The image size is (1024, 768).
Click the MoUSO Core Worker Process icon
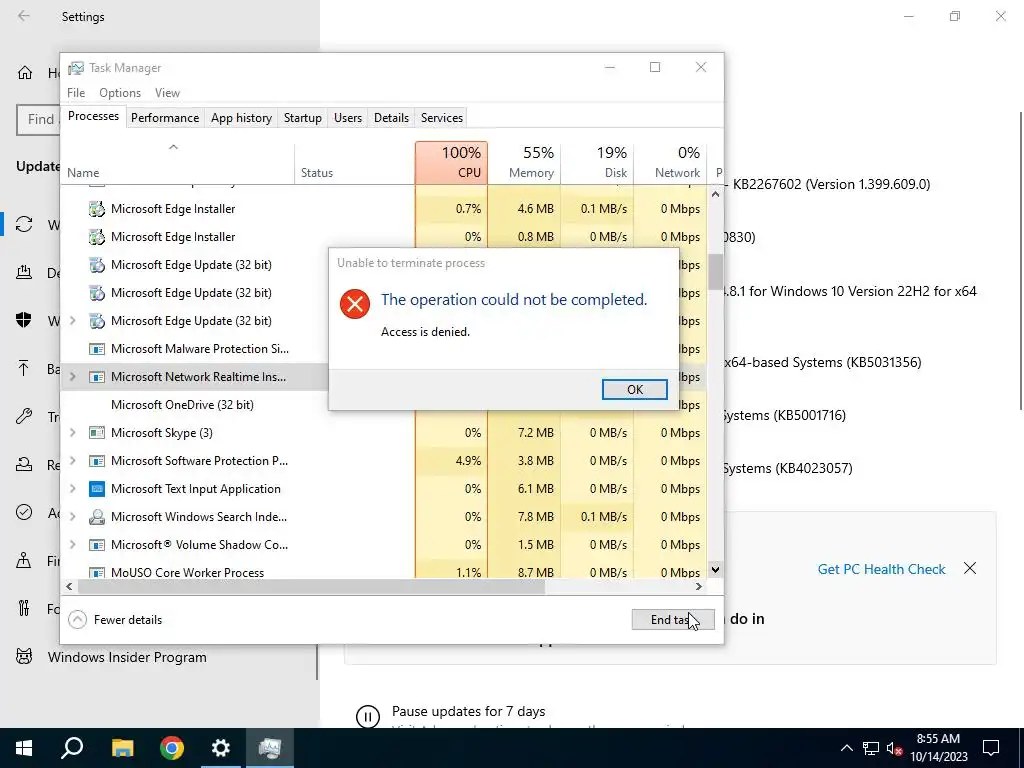pos(97,572)
